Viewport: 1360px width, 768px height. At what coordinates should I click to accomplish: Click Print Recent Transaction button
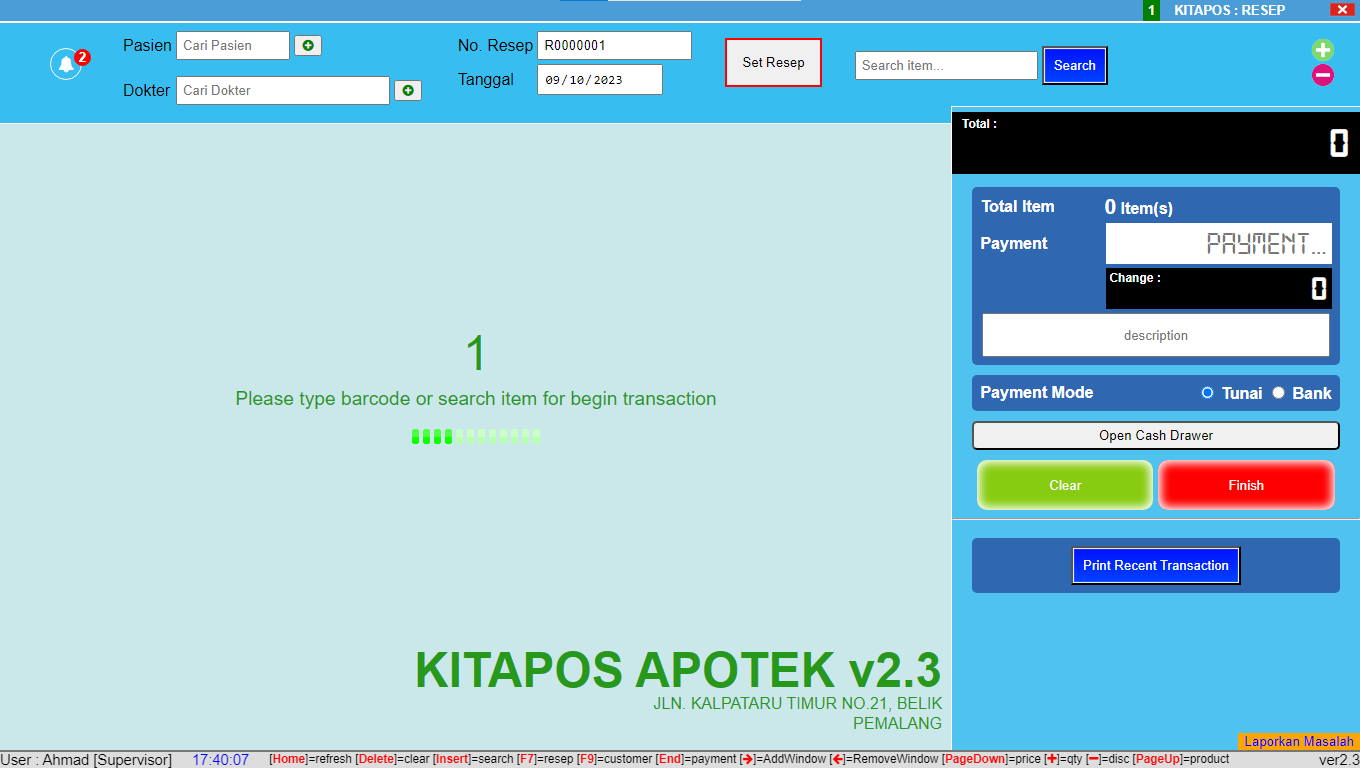[1155, 566]
